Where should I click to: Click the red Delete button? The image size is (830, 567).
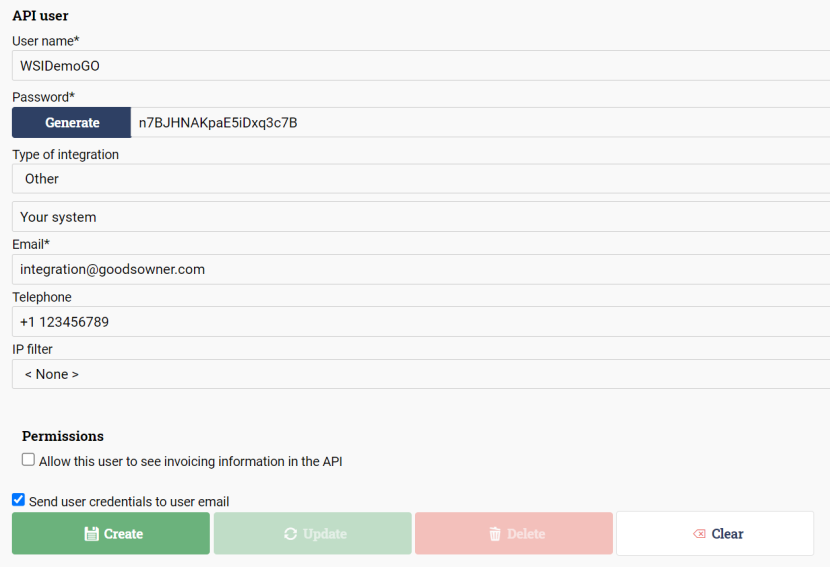(x=513, y=533)
